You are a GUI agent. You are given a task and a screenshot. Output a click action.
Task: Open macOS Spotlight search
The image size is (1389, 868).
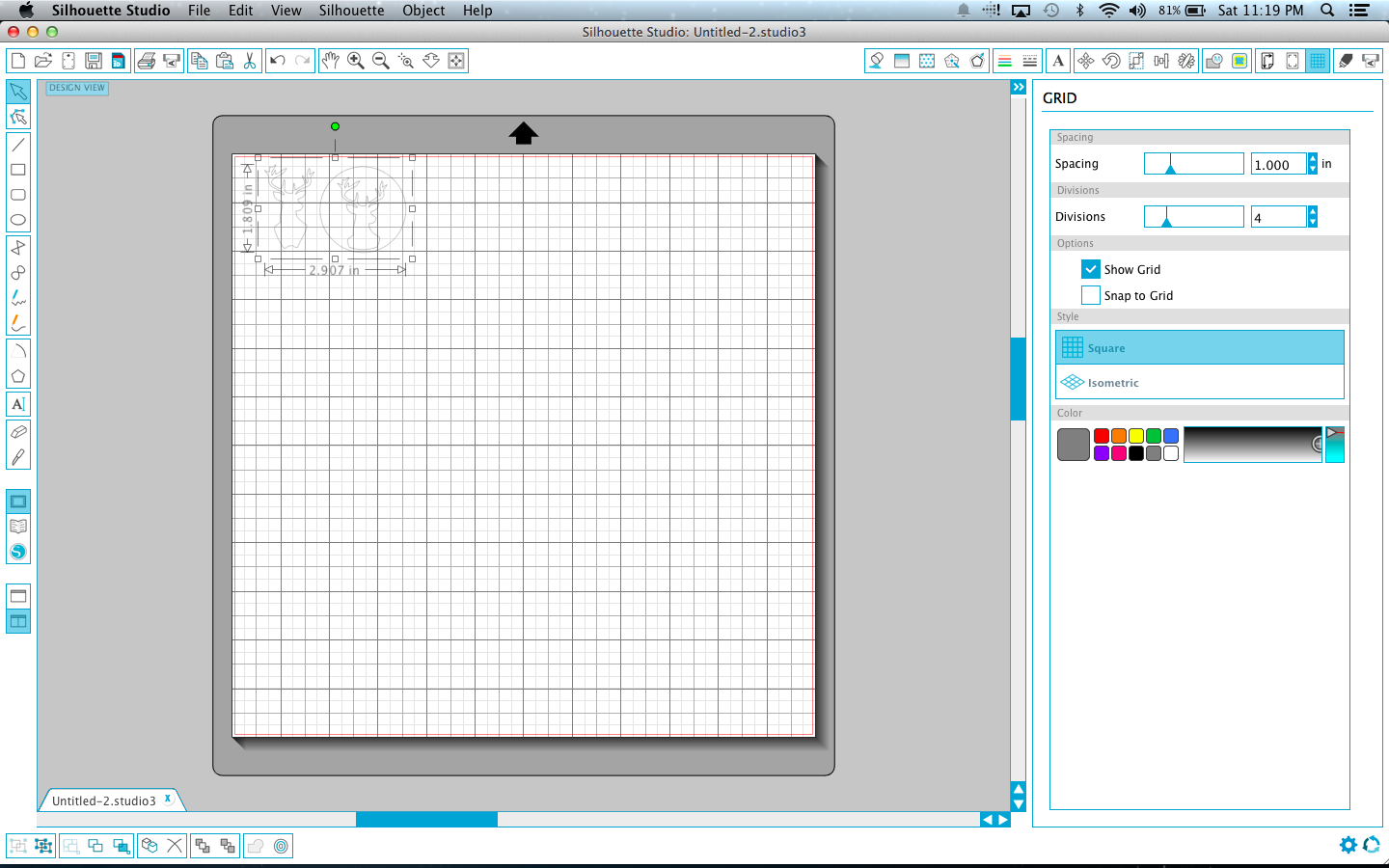(x=1327, y=11)
